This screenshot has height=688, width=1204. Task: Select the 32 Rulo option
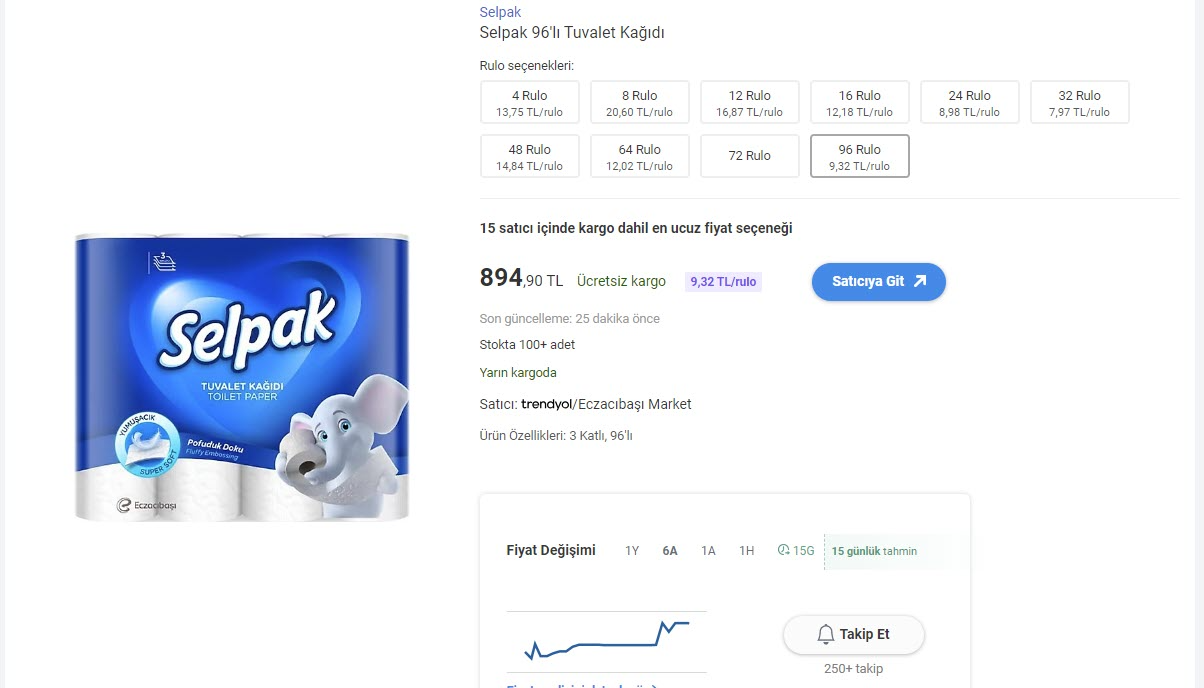point(1079,101)
